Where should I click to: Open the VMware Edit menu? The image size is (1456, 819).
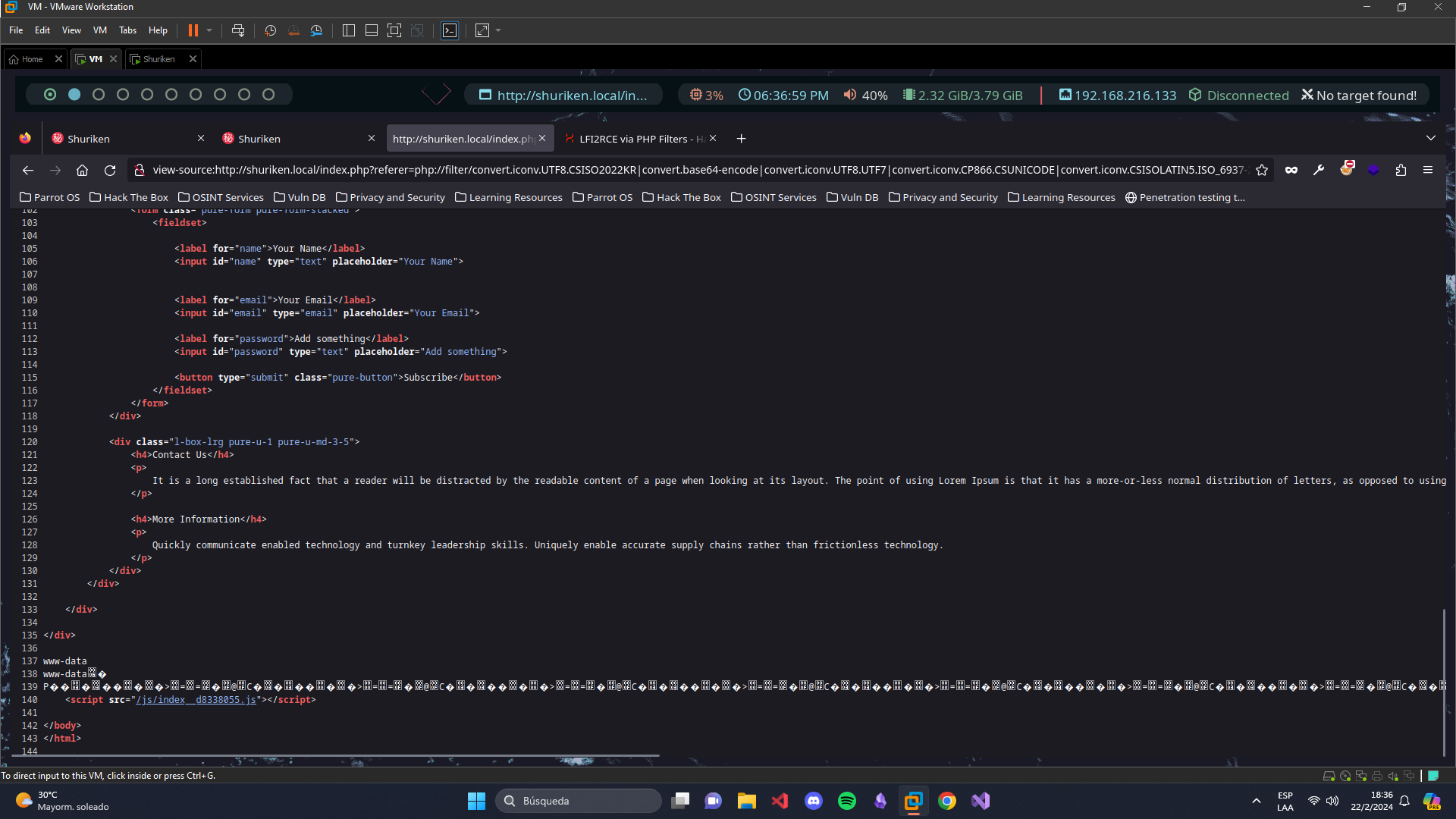pos(42,30)
